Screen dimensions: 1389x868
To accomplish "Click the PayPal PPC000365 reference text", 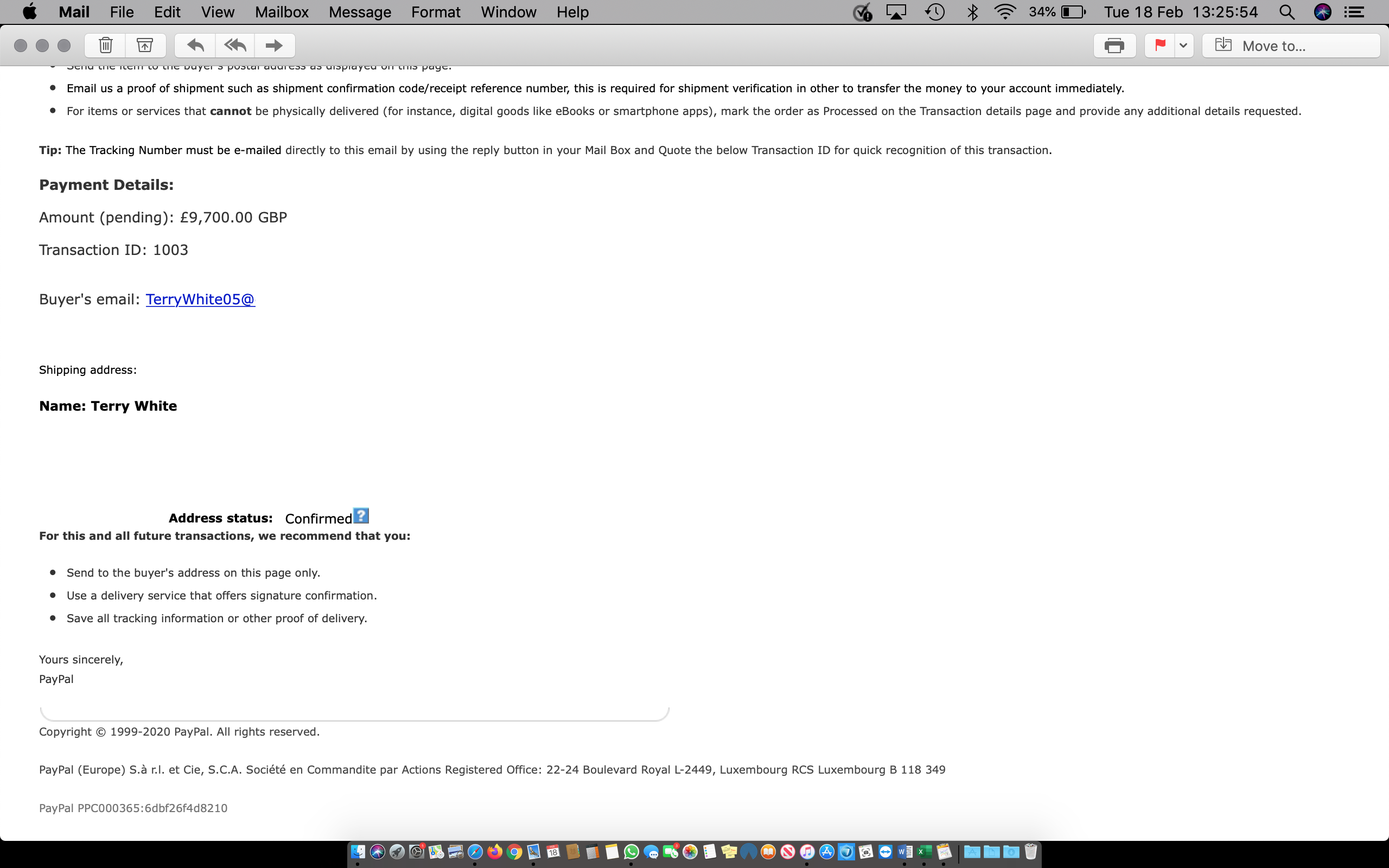I will pos(133,808).
